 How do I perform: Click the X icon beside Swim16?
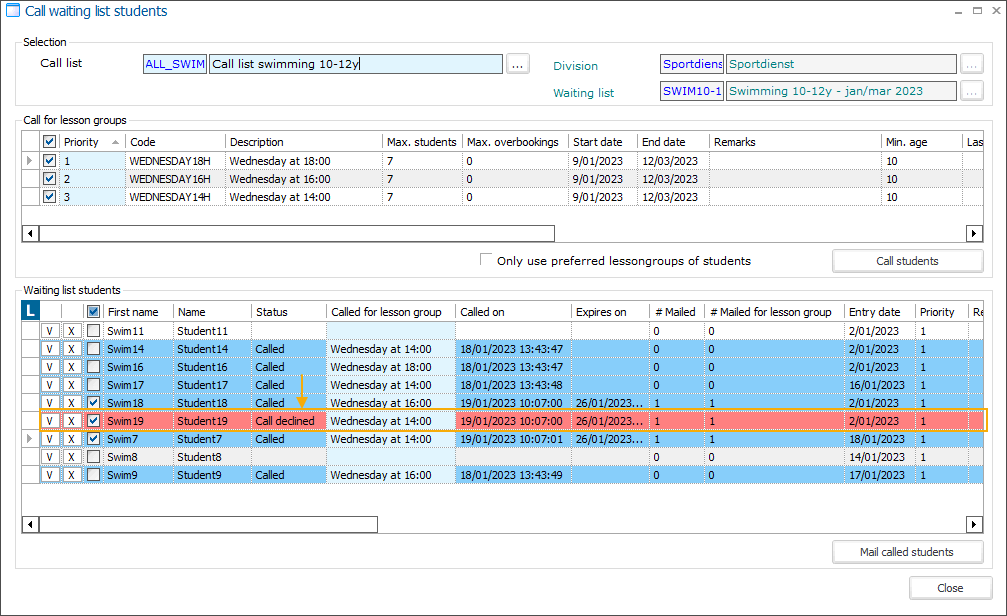tap(70, 367)
